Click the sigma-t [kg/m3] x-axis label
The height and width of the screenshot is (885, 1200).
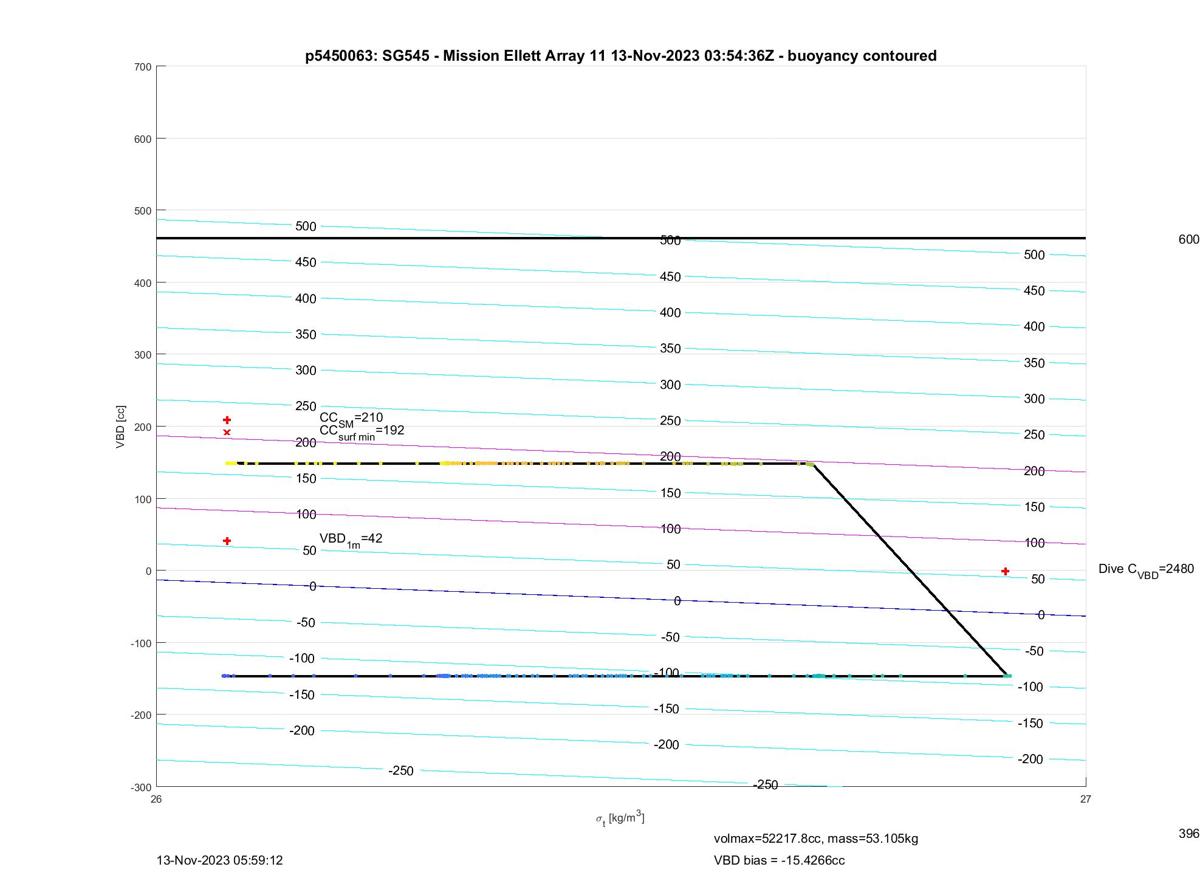tap(620, 818)
